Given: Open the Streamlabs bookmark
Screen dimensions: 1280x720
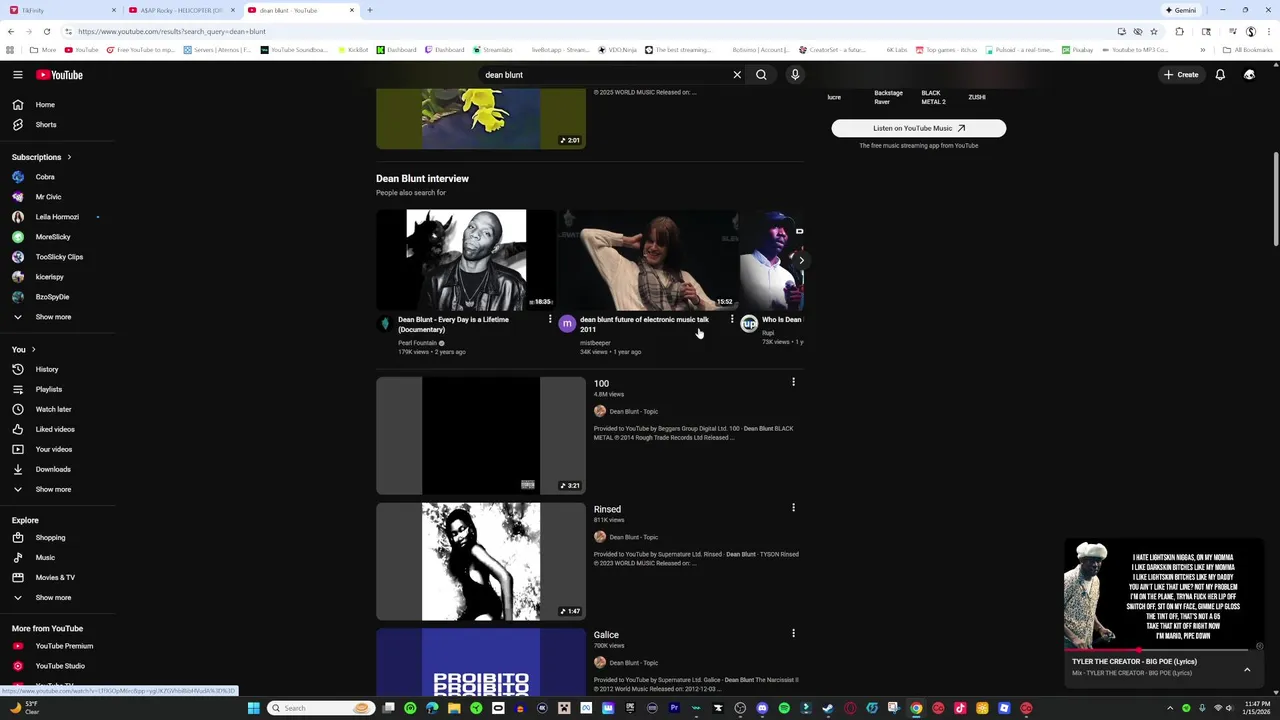Looking at the screenshot, I should click(493, 50).
